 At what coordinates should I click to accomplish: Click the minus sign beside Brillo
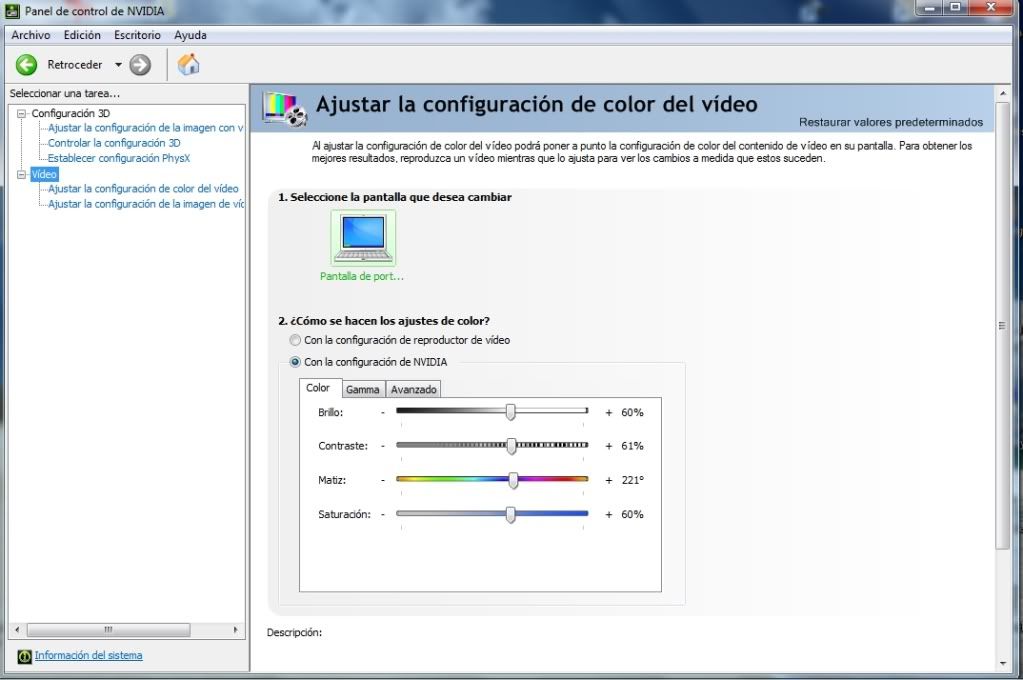(x=383, y=412)
